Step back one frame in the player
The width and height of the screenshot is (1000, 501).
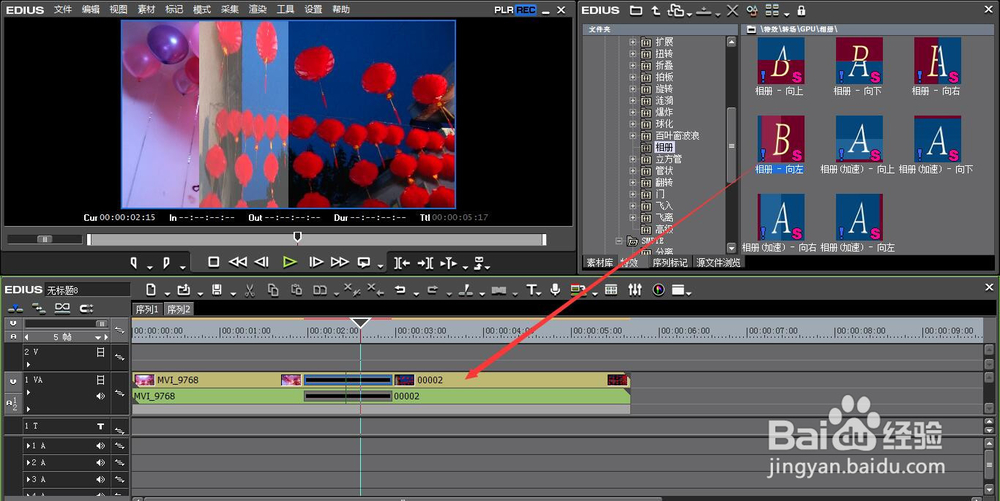[261, 262]
